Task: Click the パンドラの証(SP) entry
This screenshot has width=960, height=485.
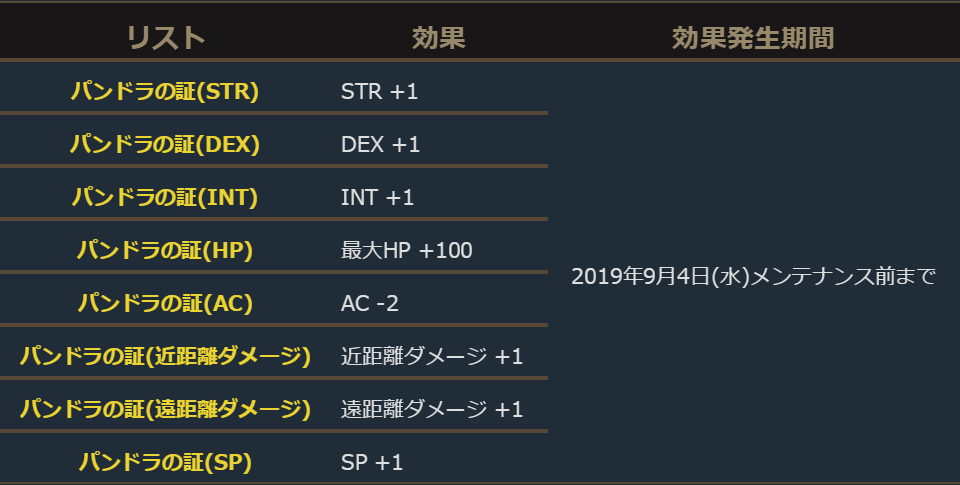Action: point(165,462)
